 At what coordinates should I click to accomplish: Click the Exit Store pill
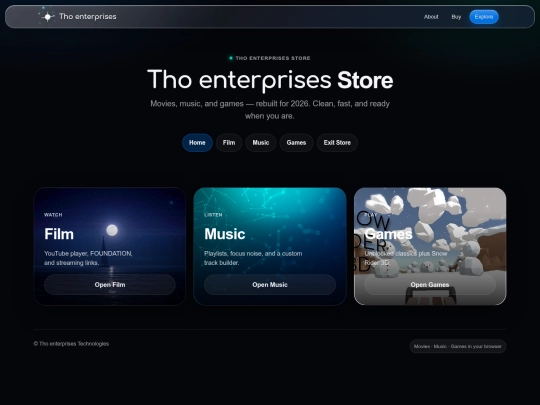coord(337,143)
